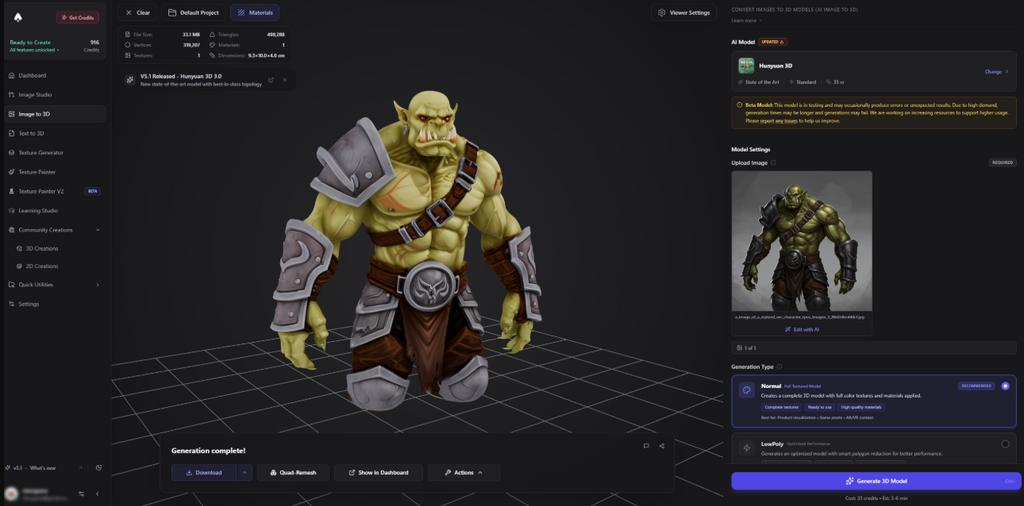Toggle the Materials view button
This screenshot has width=1024, height=506.
pyautogui.click(x=255, y=12)
